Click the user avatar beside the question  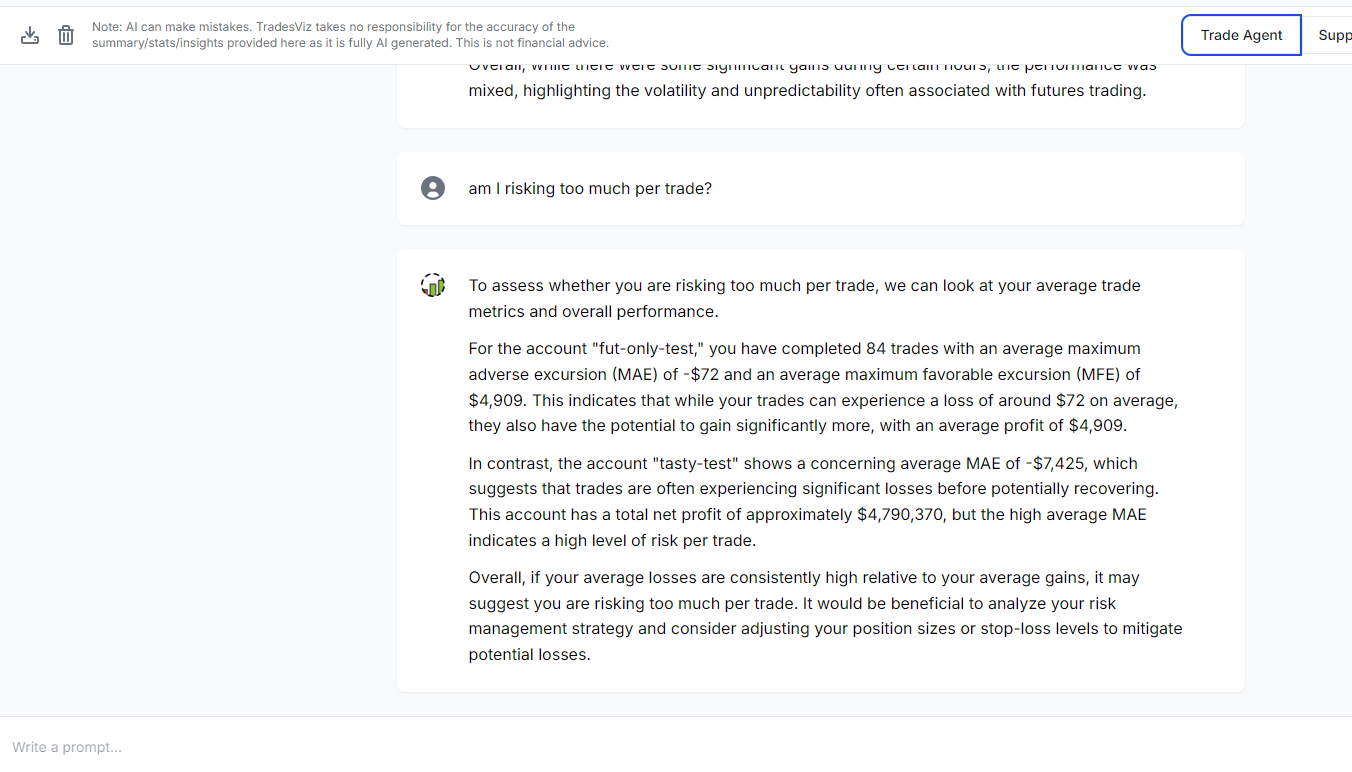point(433,188)
